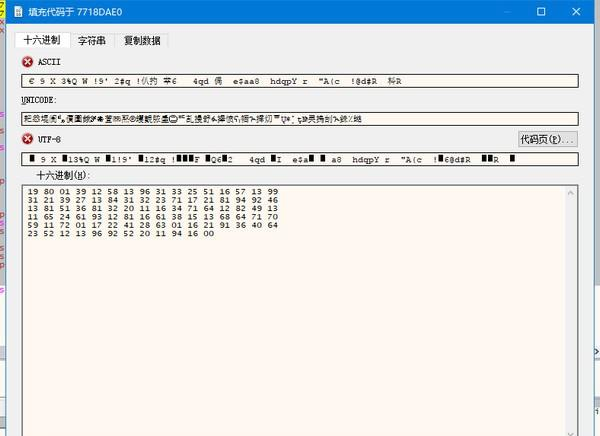Close the fill code dialog window
Image resolution: width=600 pixels, height=436 pixels.
(x=586, y=11)
